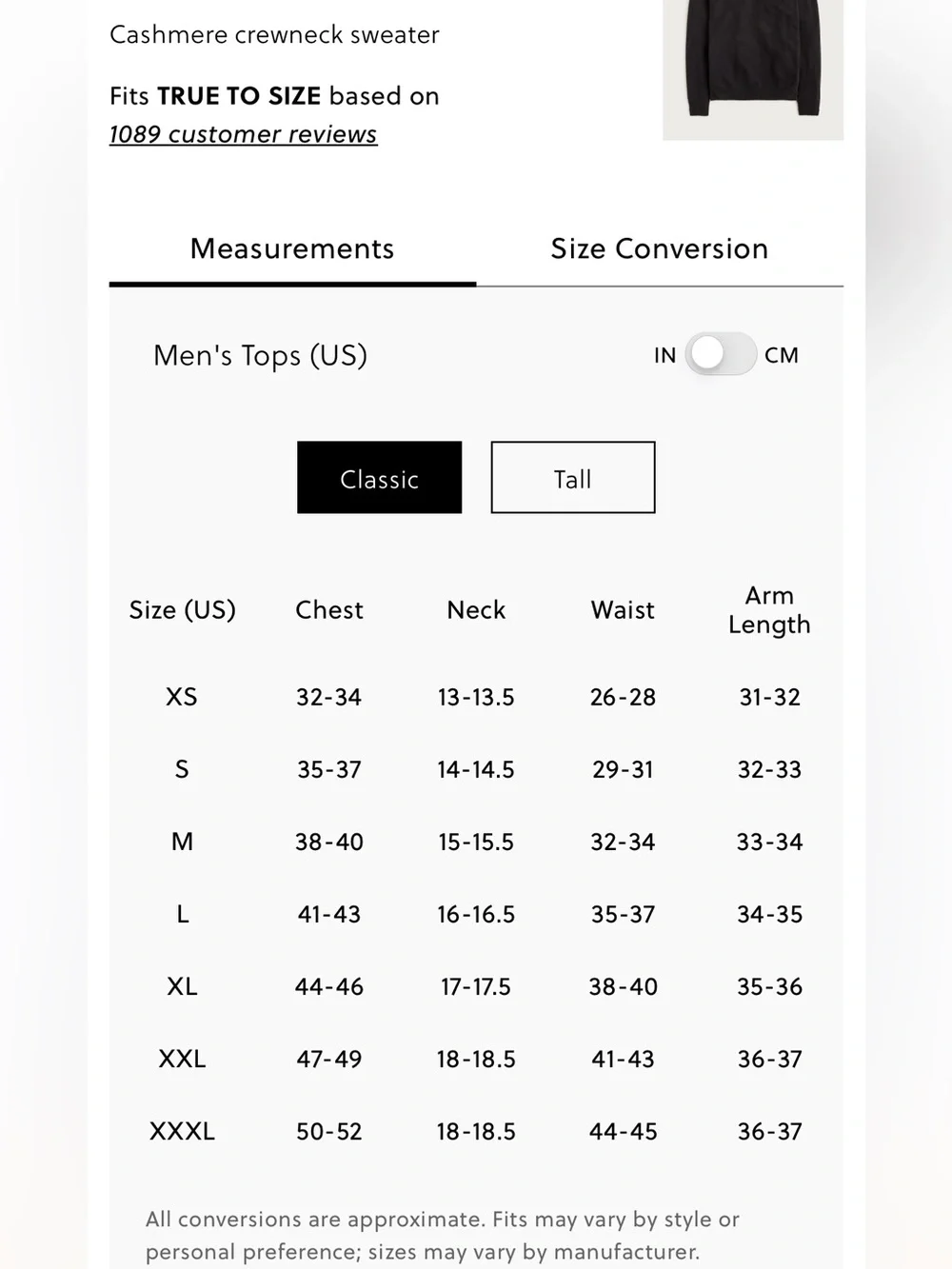Image resolution: width=952 pixels, height=1269 pixels.
Task: Select the XXXL size row label
Action: point(182,1131)
